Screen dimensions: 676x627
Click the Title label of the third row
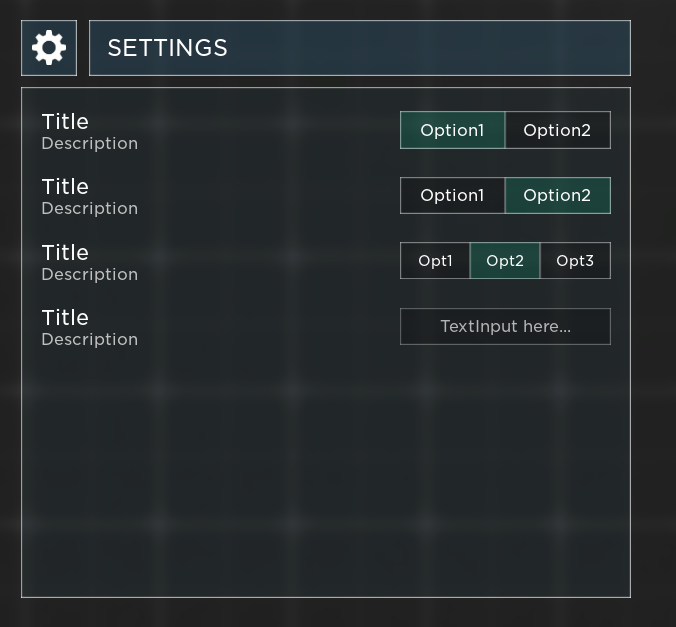point(65,253)
